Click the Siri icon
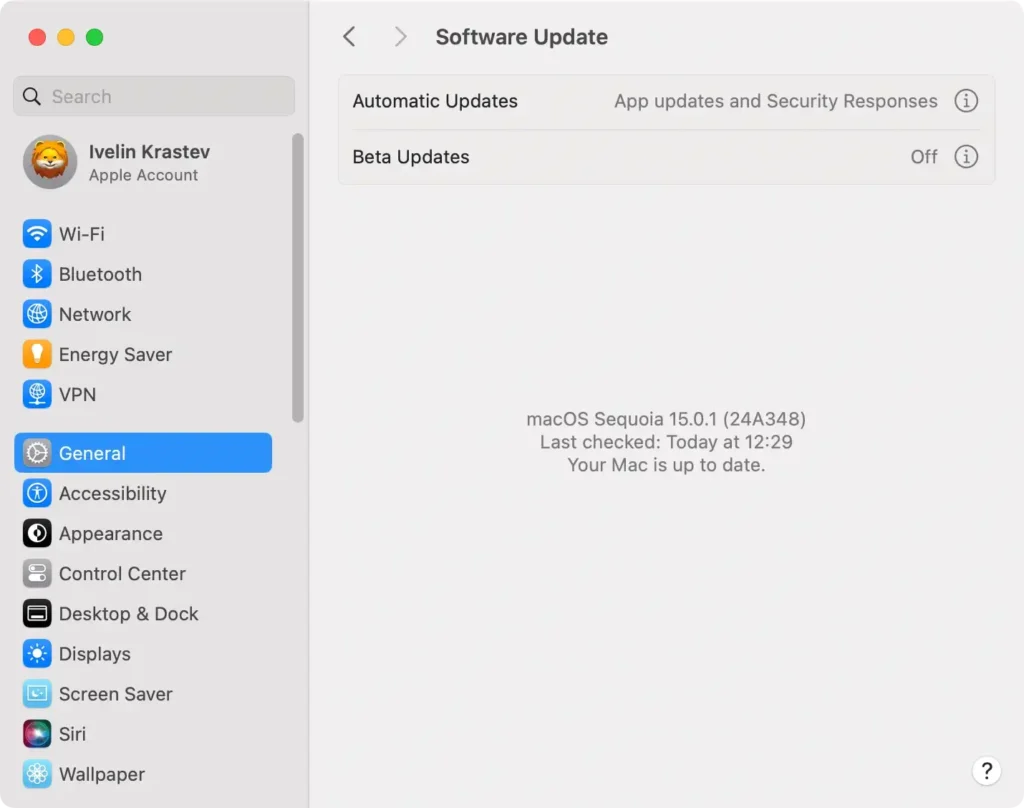Screen dimensions: 1024x808 pos(37,734)
